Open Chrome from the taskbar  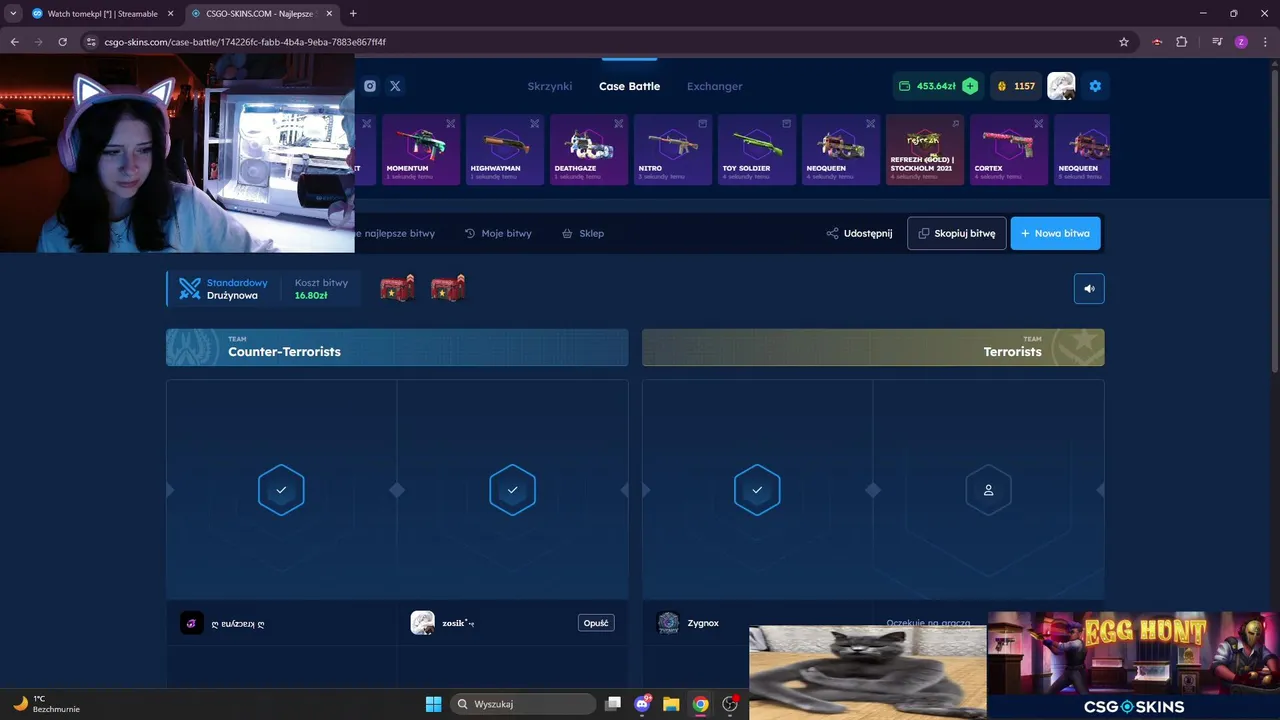tap(701, 704)
